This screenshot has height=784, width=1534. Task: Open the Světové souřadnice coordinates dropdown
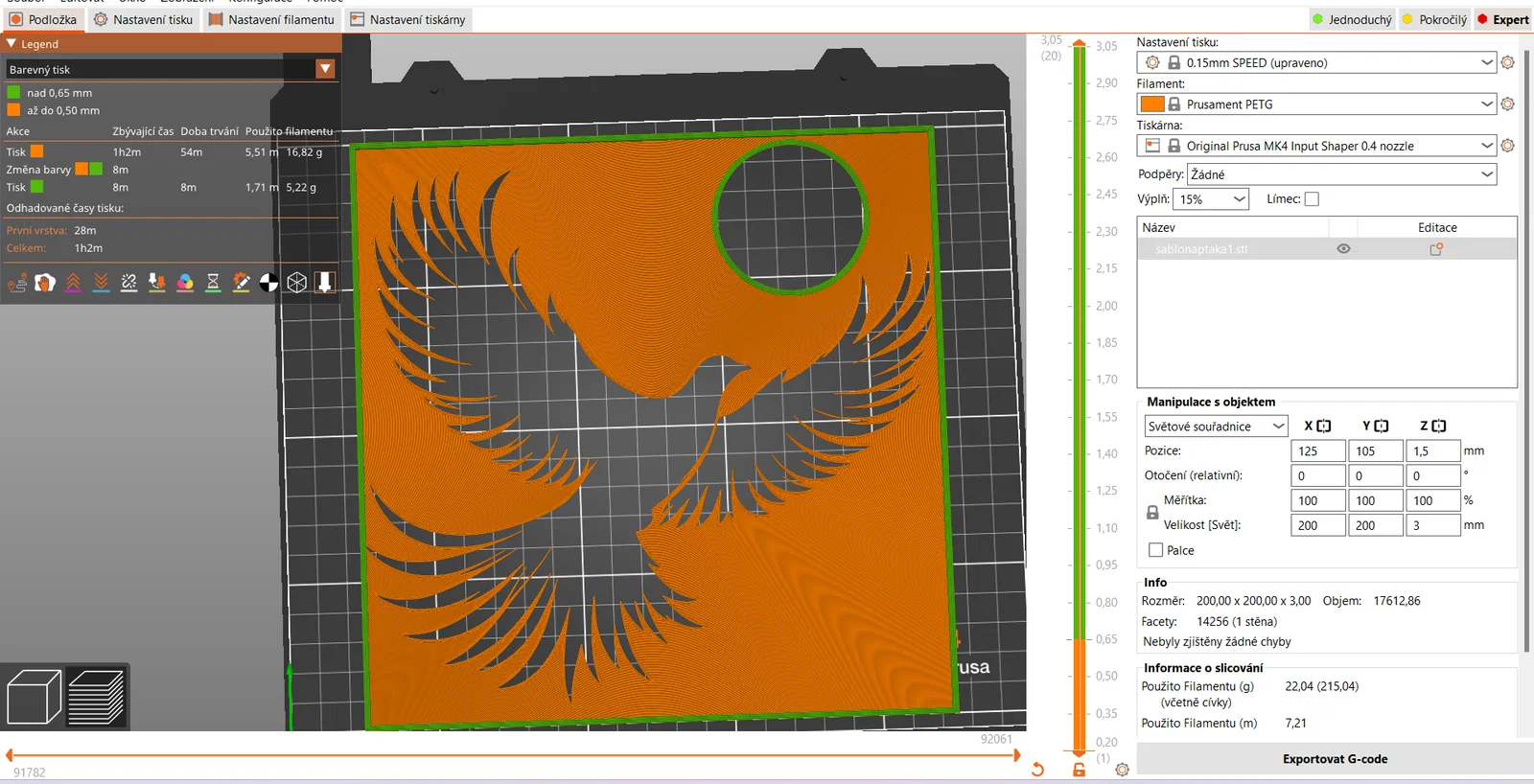[x=1216, y=427]
